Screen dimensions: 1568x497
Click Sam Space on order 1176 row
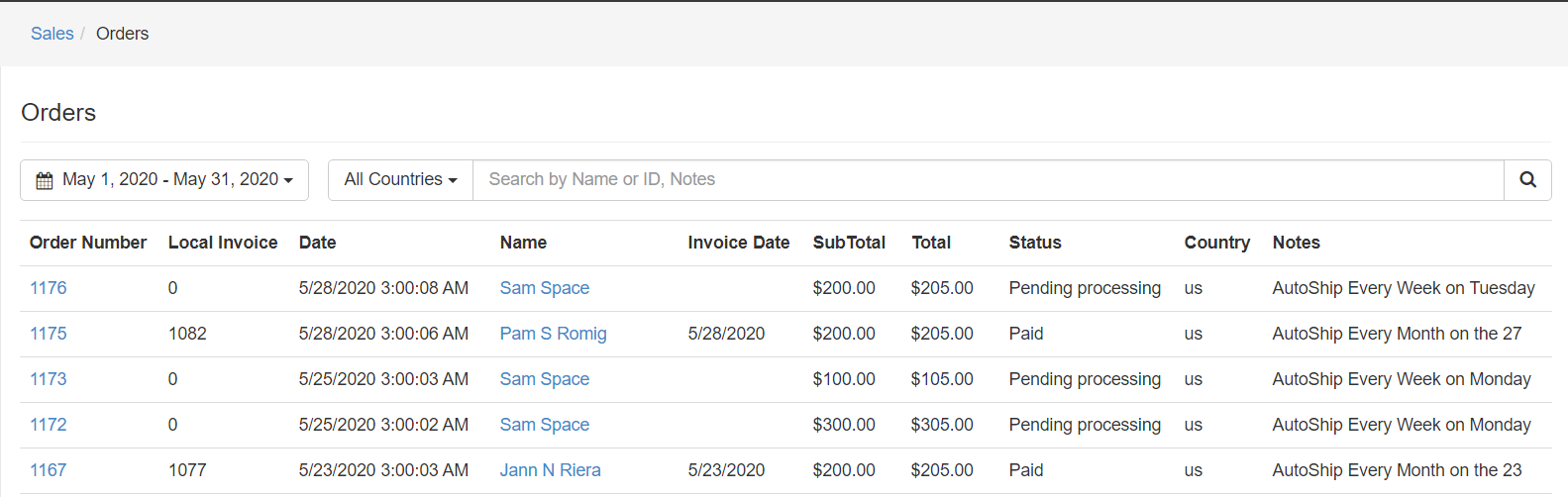pos(544,288)
